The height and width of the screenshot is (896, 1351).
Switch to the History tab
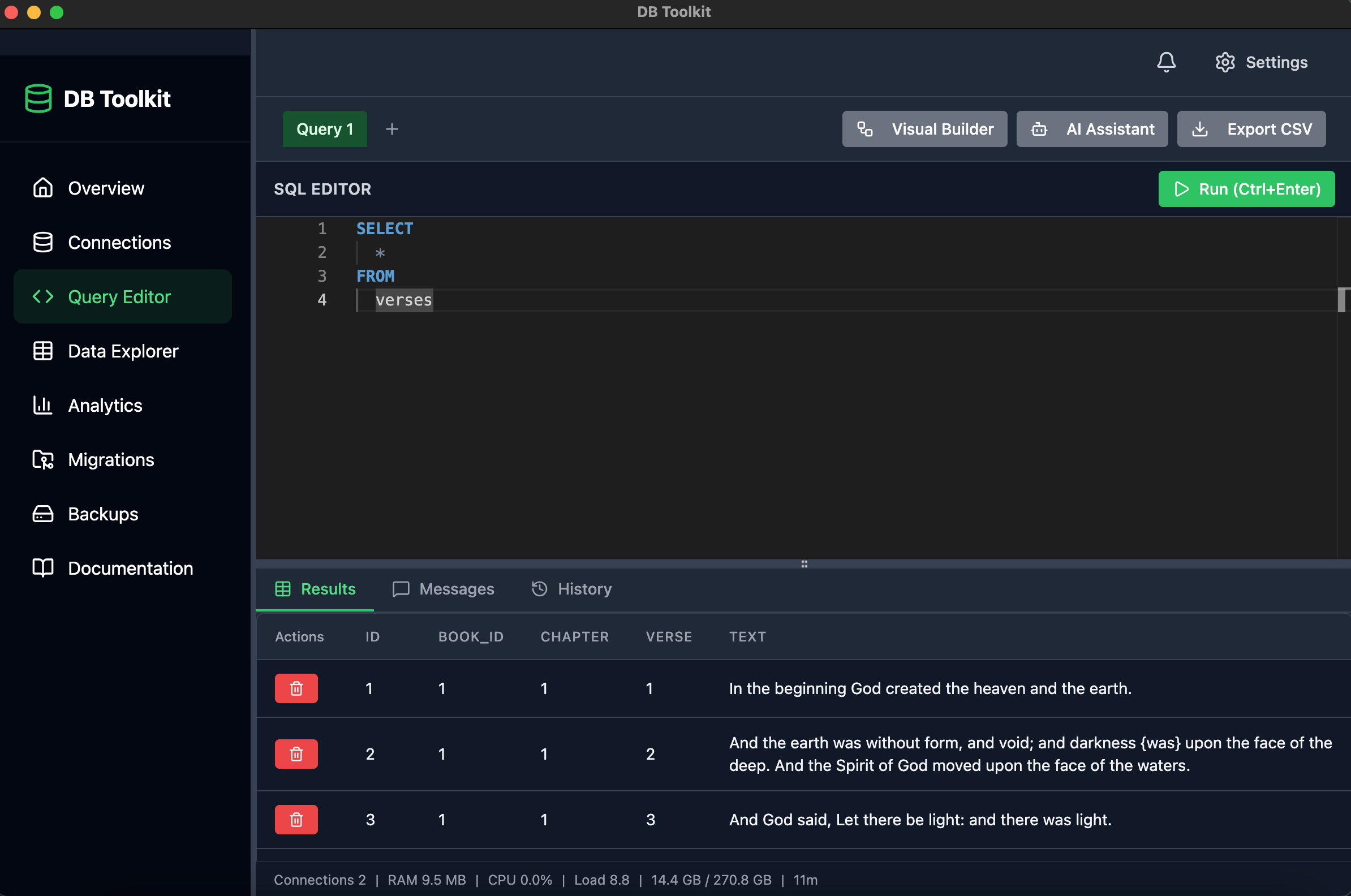[571, 589]
